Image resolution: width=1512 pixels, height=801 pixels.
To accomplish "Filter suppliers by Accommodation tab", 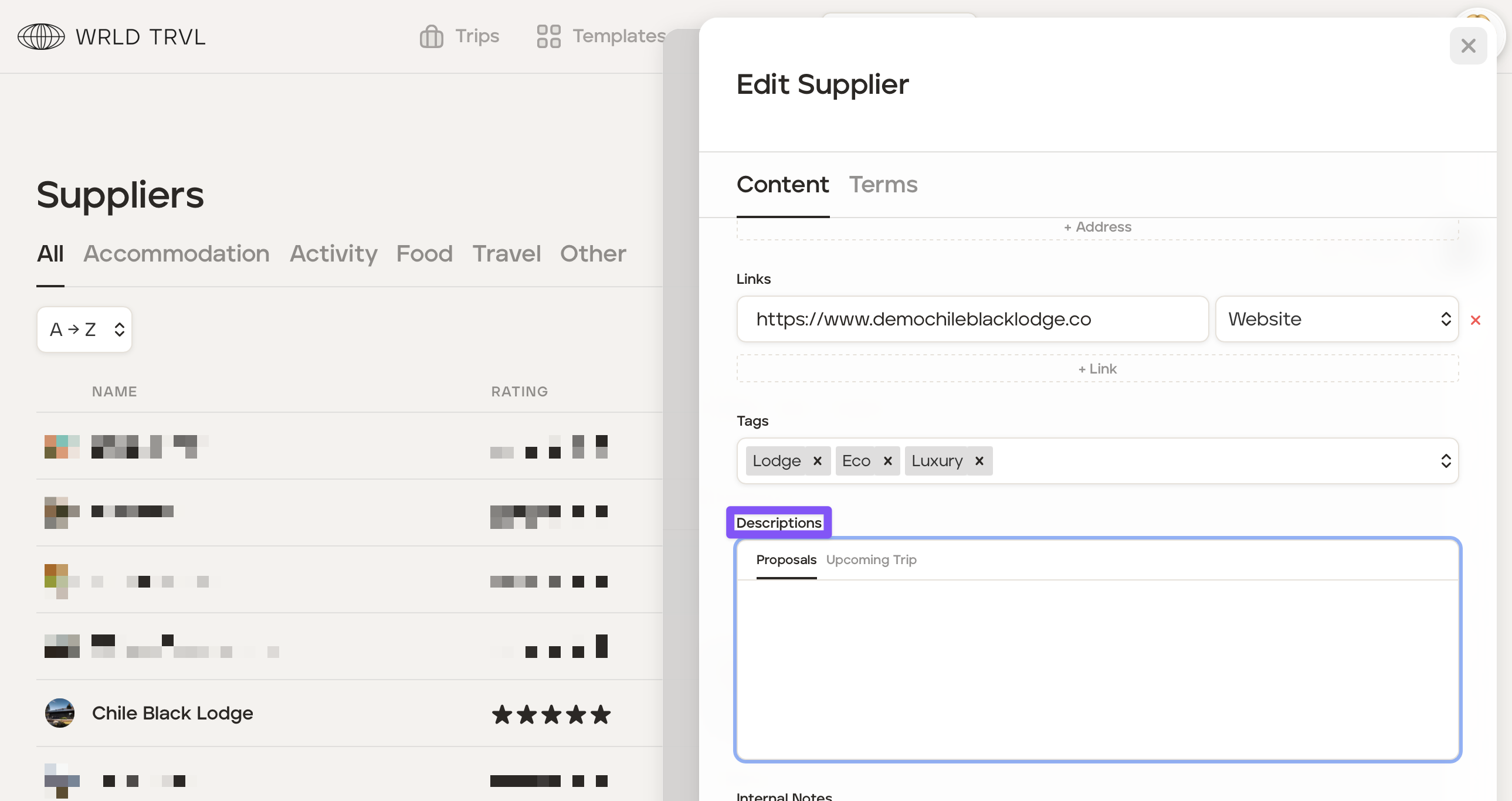I will 176,253.
